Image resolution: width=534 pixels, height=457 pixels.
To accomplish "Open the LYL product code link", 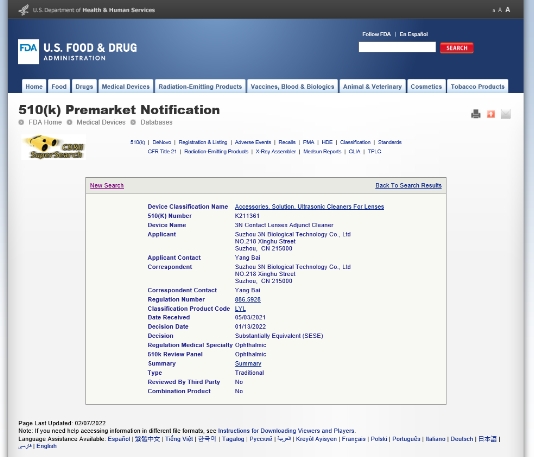I will click(x=240, y=309).
